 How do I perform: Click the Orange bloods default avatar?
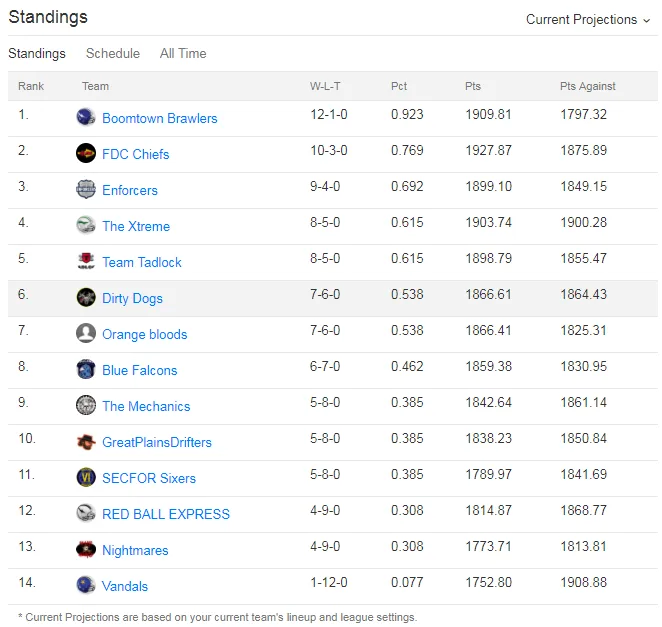click(86, 333)
